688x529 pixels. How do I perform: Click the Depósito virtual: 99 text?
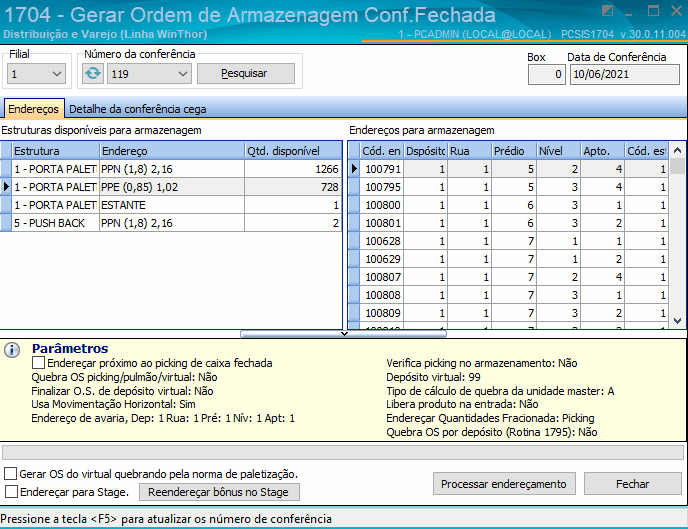coord(433,377)
